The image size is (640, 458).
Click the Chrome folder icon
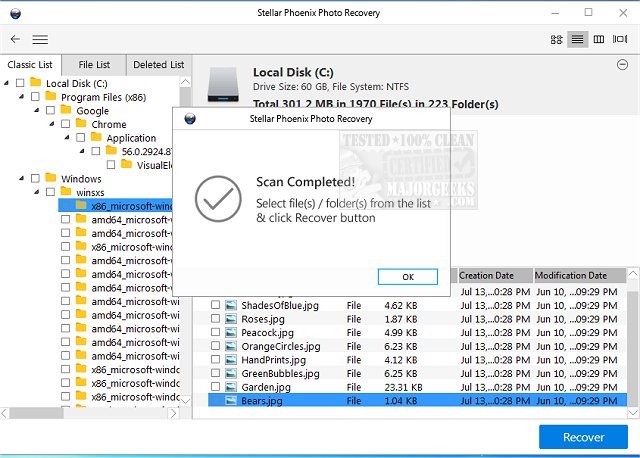[x=81, y=123]
